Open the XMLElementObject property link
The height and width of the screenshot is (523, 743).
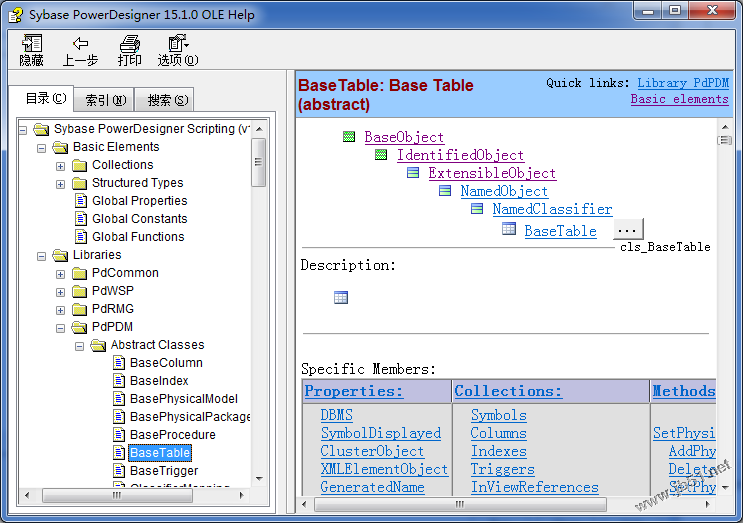(x=384, y=469)
